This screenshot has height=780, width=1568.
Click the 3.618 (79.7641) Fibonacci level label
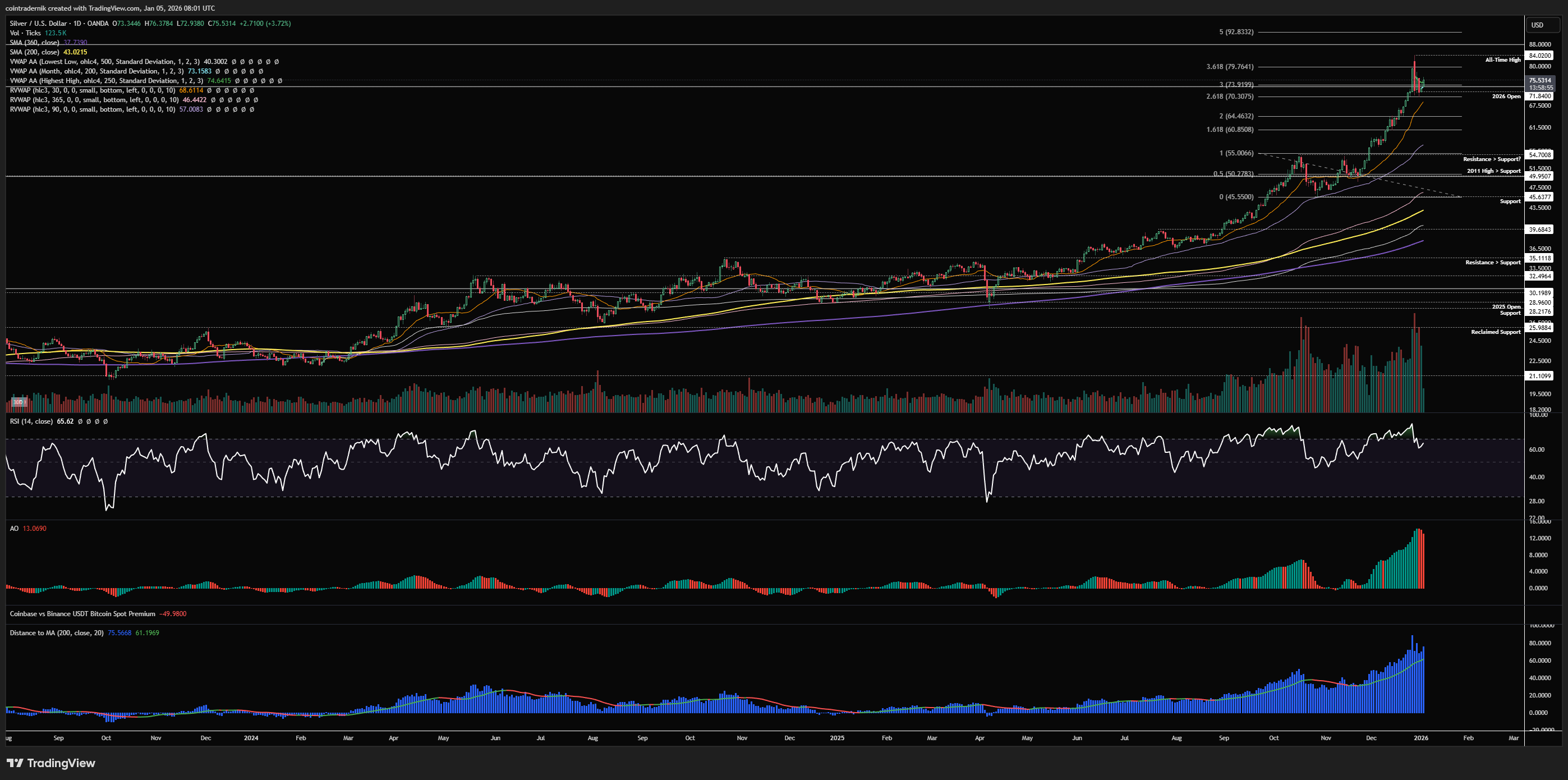(1230, 67)
